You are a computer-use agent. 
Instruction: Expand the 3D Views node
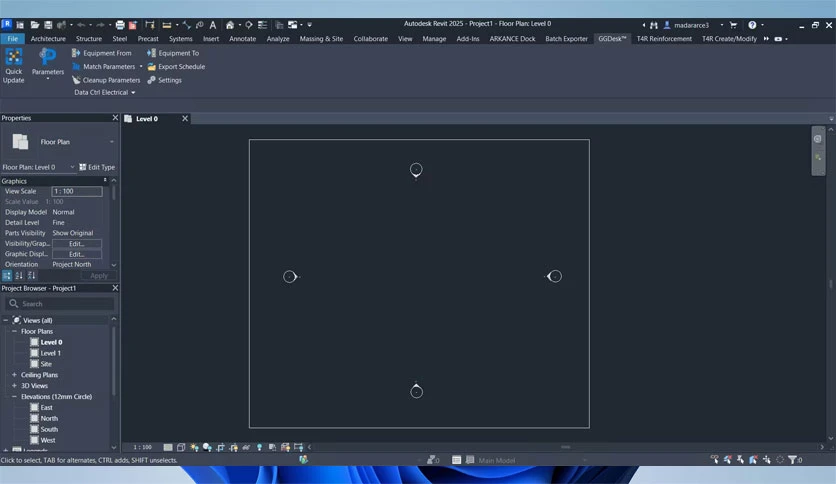point(14,385)
